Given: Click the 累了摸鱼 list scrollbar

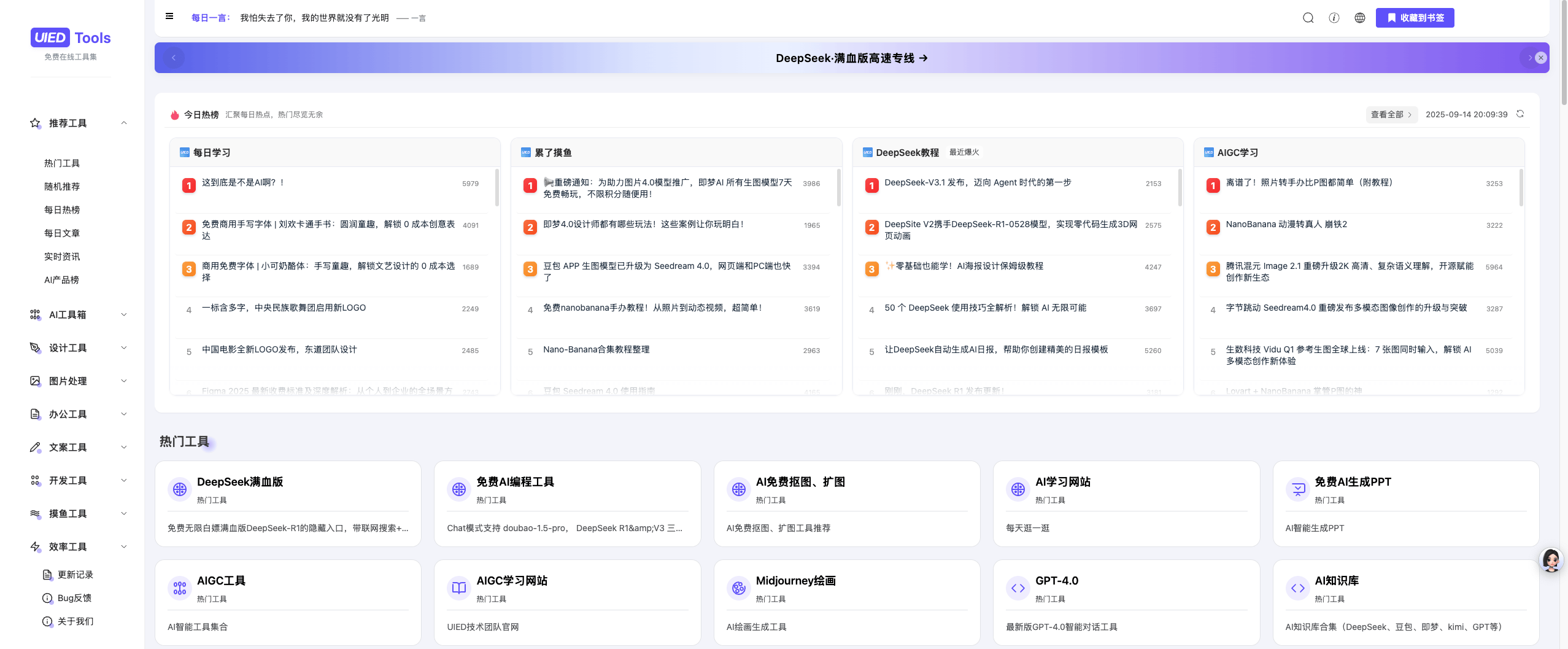Looking at the screenshot, I should click(838, 188).
